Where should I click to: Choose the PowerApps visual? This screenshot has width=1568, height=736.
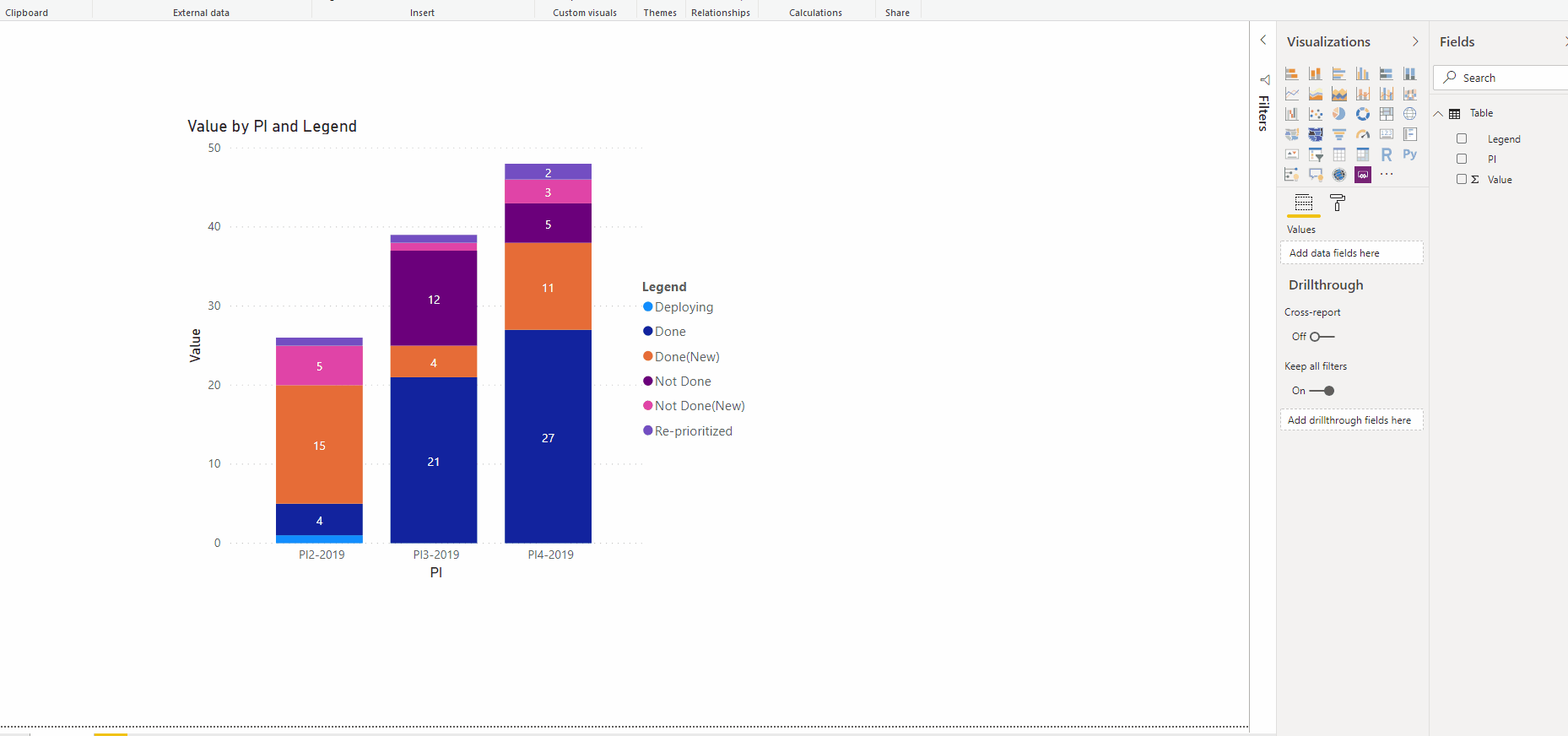pos(1362,175)
